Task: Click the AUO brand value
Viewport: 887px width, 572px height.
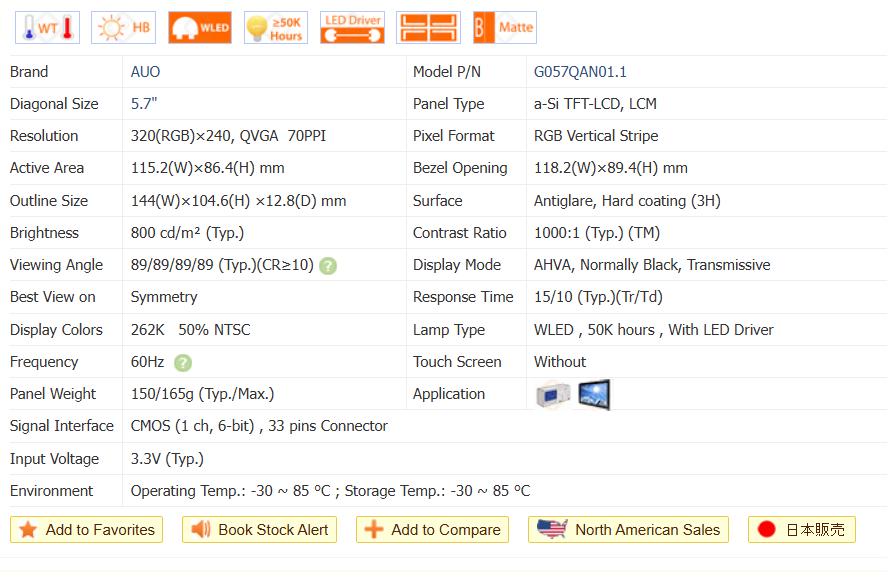Action: pyautogui.click(x=145, y=72)
